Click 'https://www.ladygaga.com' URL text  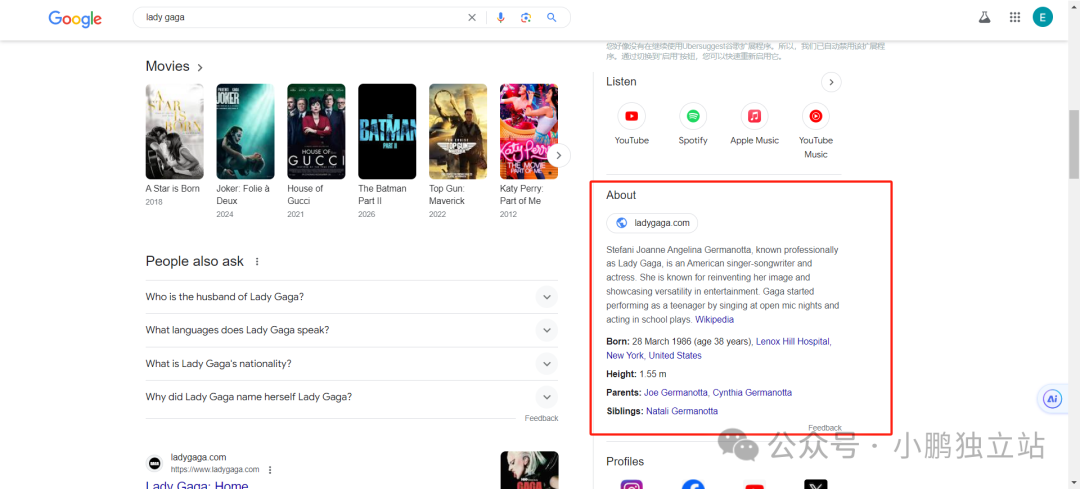(215, 470)
